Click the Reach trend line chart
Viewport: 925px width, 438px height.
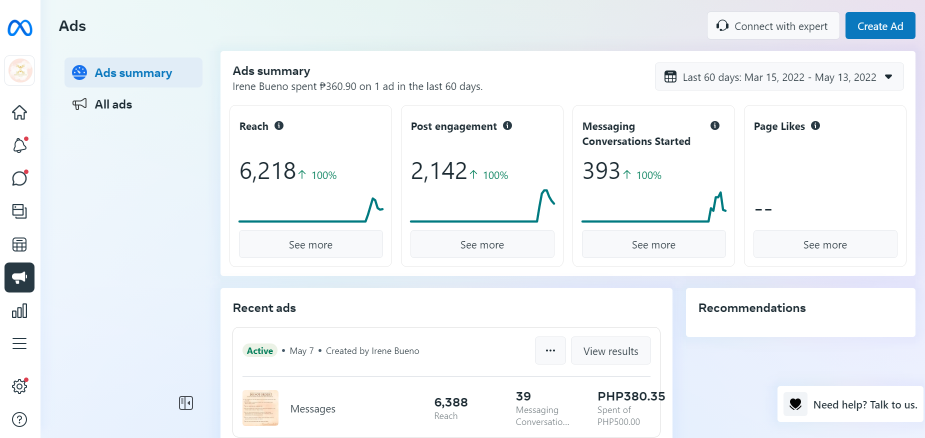[x=311, y=210]
